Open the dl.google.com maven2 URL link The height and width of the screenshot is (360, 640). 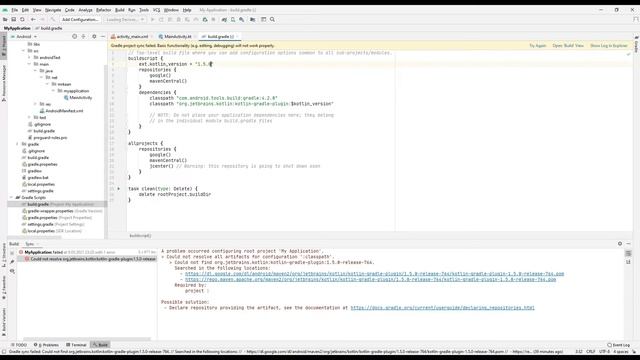(374, 274)
